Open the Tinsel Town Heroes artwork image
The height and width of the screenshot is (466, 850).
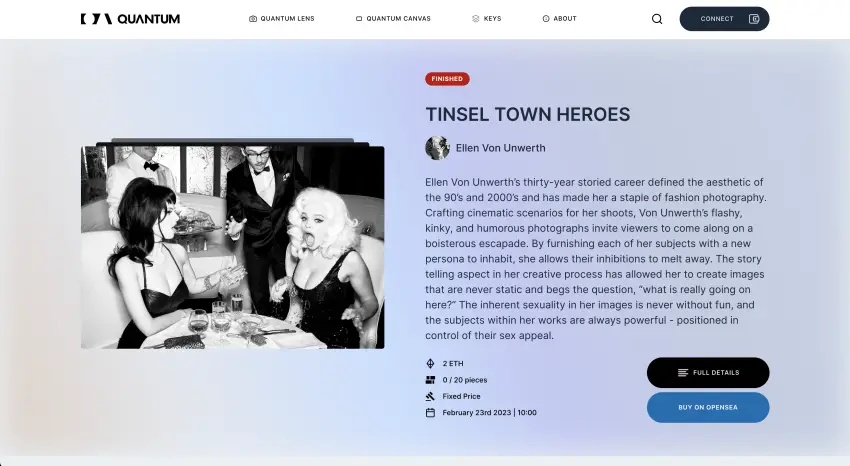[x=233, y=247]
